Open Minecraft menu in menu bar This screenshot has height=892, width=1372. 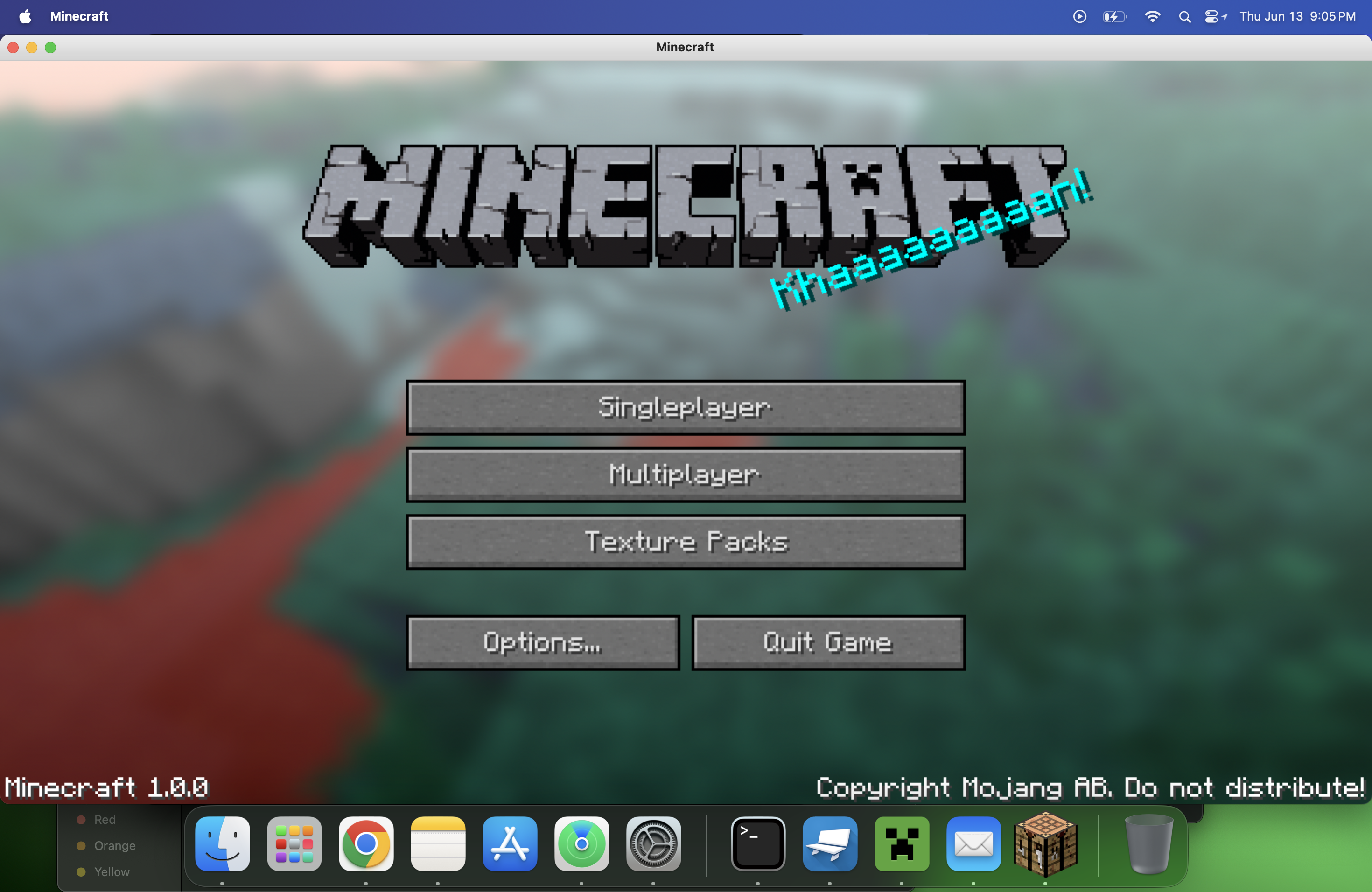click(x=79, y=16)
